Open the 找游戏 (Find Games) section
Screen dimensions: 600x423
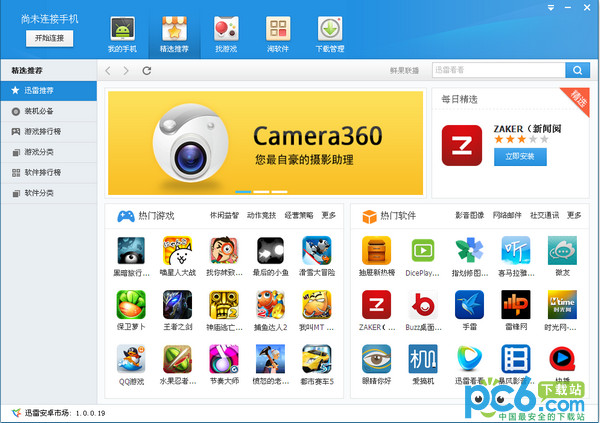226,33
